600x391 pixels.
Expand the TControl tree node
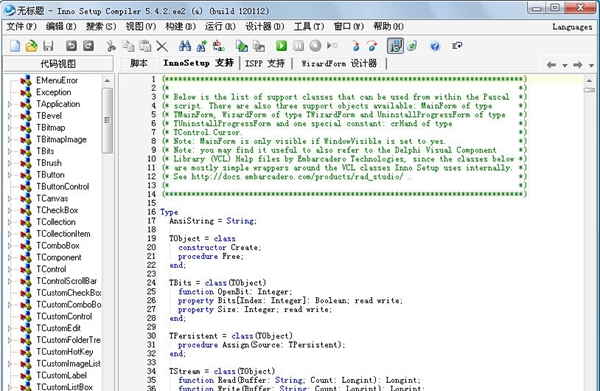tap(10, 269)
